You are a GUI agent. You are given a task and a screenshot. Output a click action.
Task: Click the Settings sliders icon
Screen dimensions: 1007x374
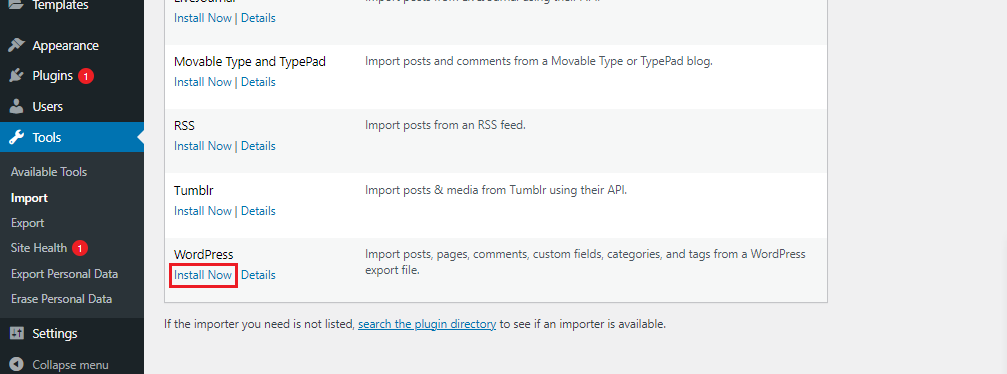17,334
